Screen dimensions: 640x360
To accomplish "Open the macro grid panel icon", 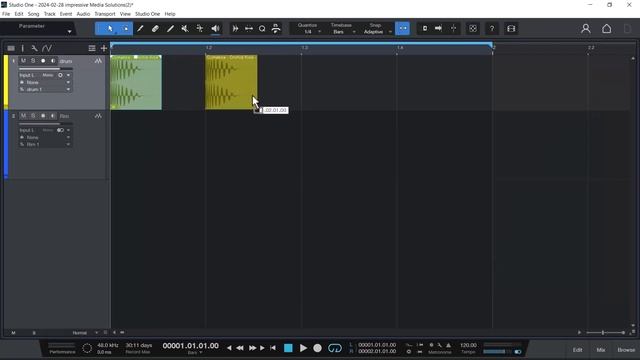I will pos(473,29).
